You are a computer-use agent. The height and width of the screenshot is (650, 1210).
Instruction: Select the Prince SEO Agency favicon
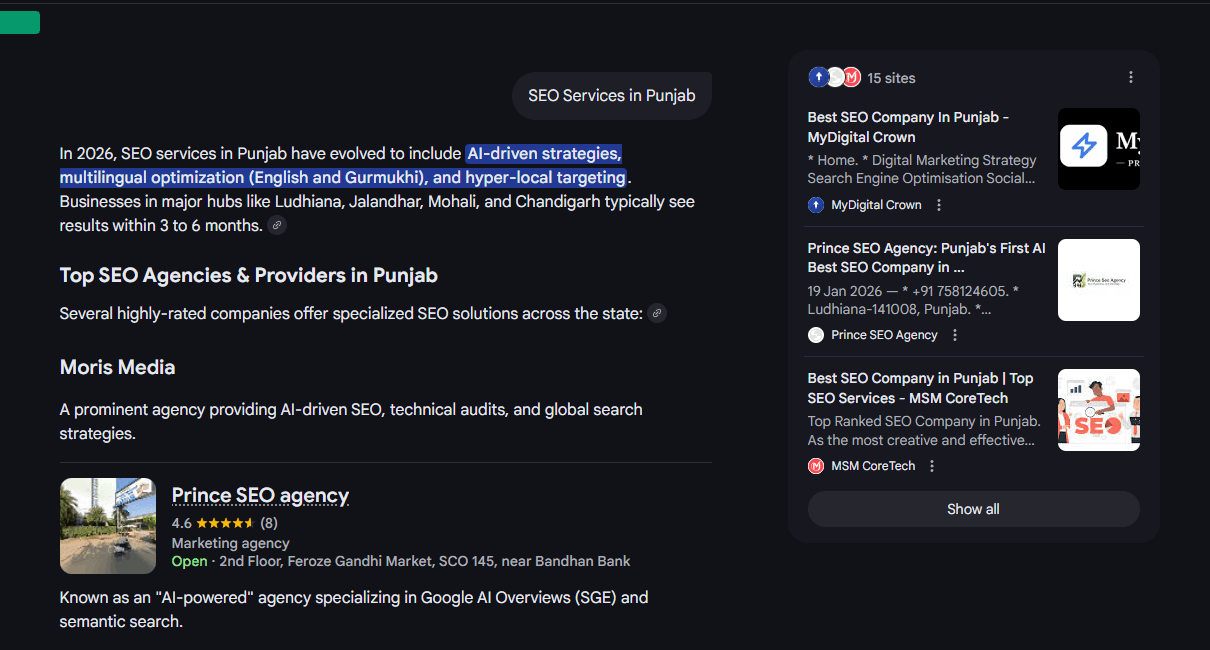[x=815, y=335]
